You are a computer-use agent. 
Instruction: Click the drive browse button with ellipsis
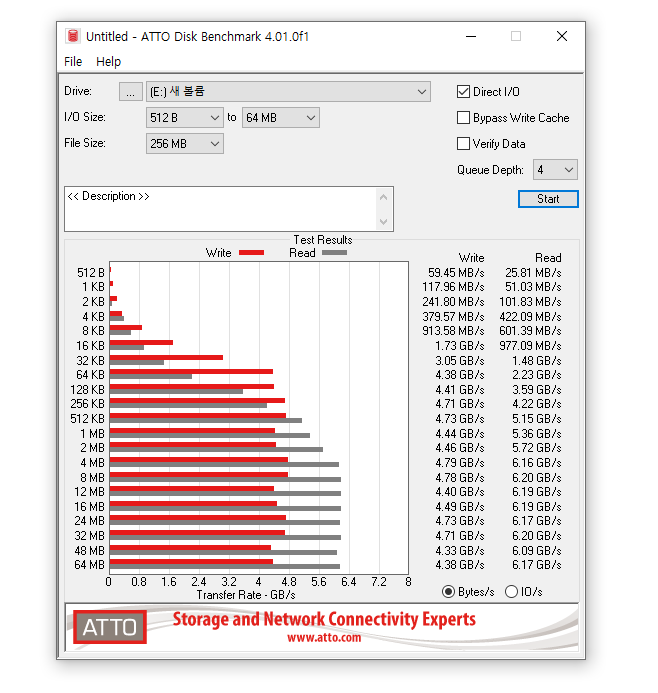tap(130, 91)
